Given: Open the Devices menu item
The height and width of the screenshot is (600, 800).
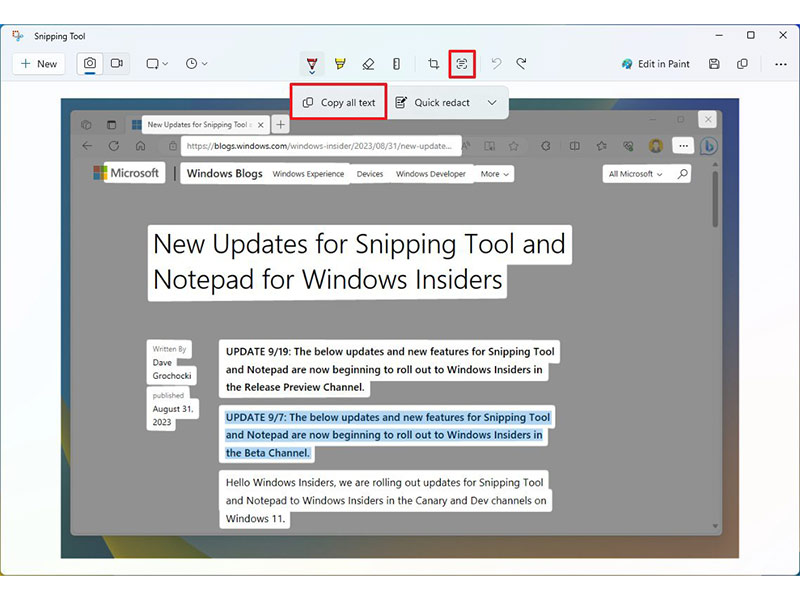Looking at the screenshot, I should (x=370, y=174).
